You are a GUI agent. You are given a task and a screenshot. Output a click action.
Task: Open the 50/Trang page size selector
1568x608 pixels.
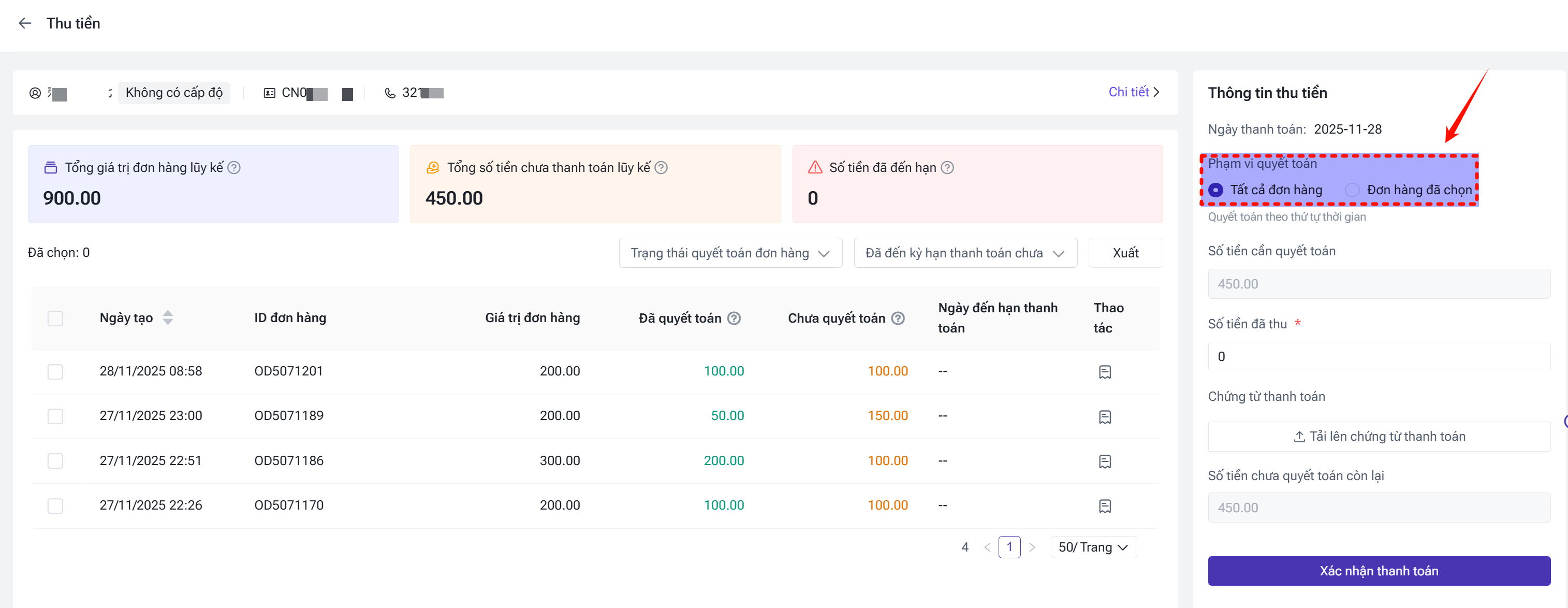pos(1093,547)
